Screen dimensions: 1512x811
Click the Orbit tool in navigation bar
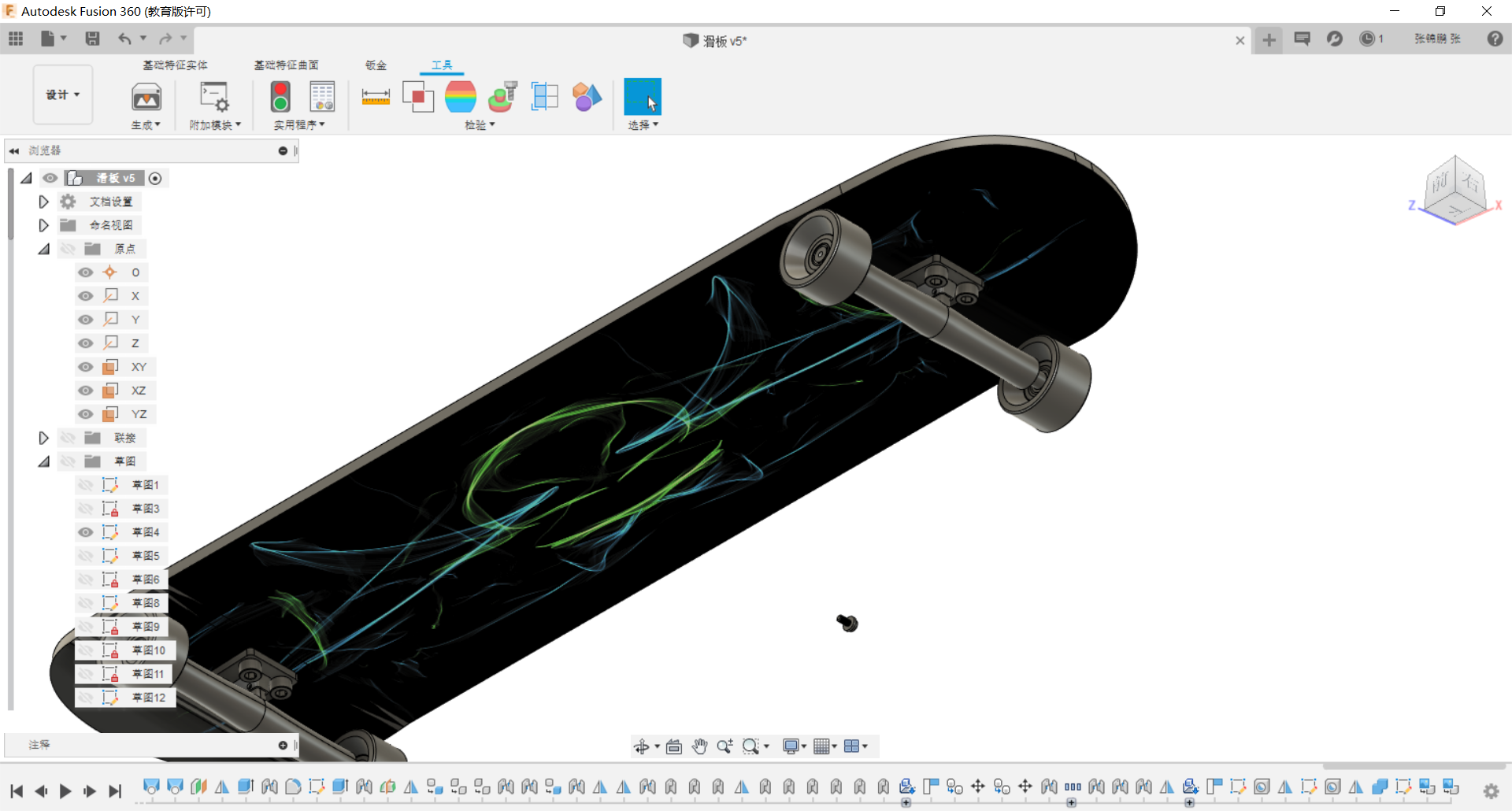pos(642,746)
